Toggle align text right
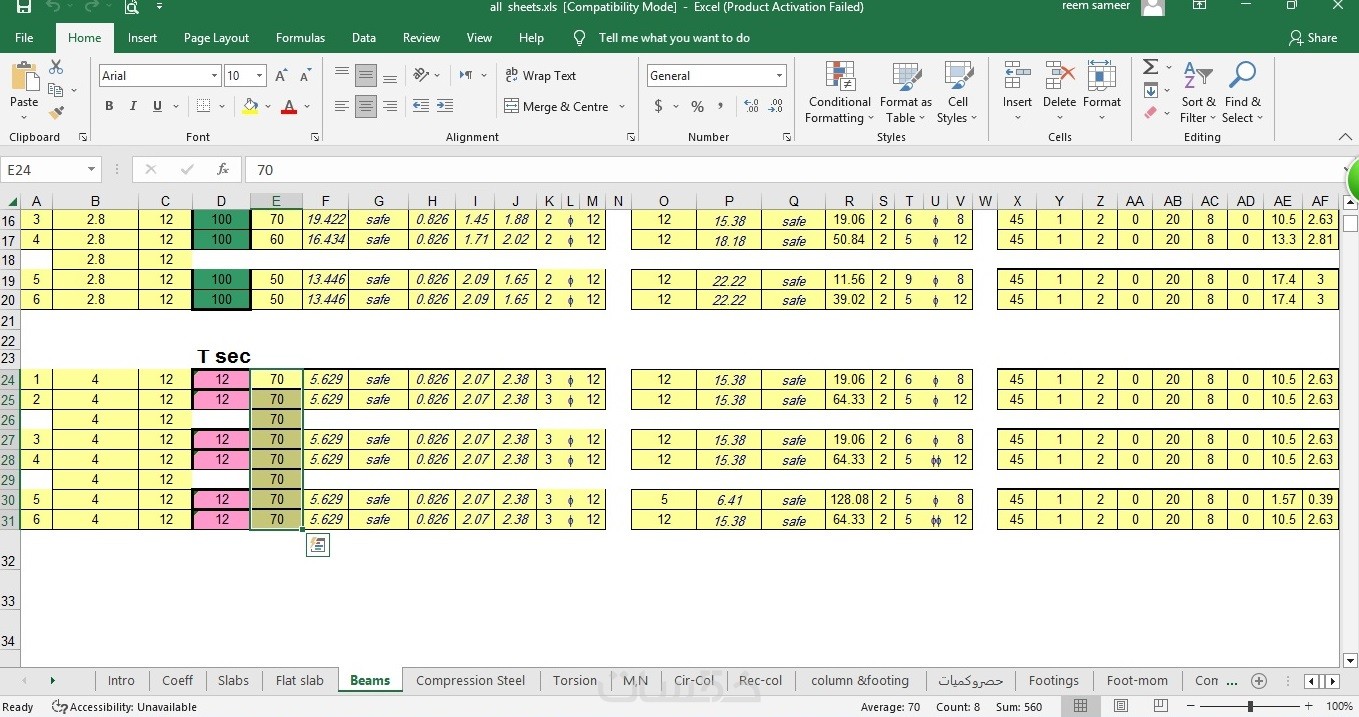1359x717 pixels. (x=390, y=106)
